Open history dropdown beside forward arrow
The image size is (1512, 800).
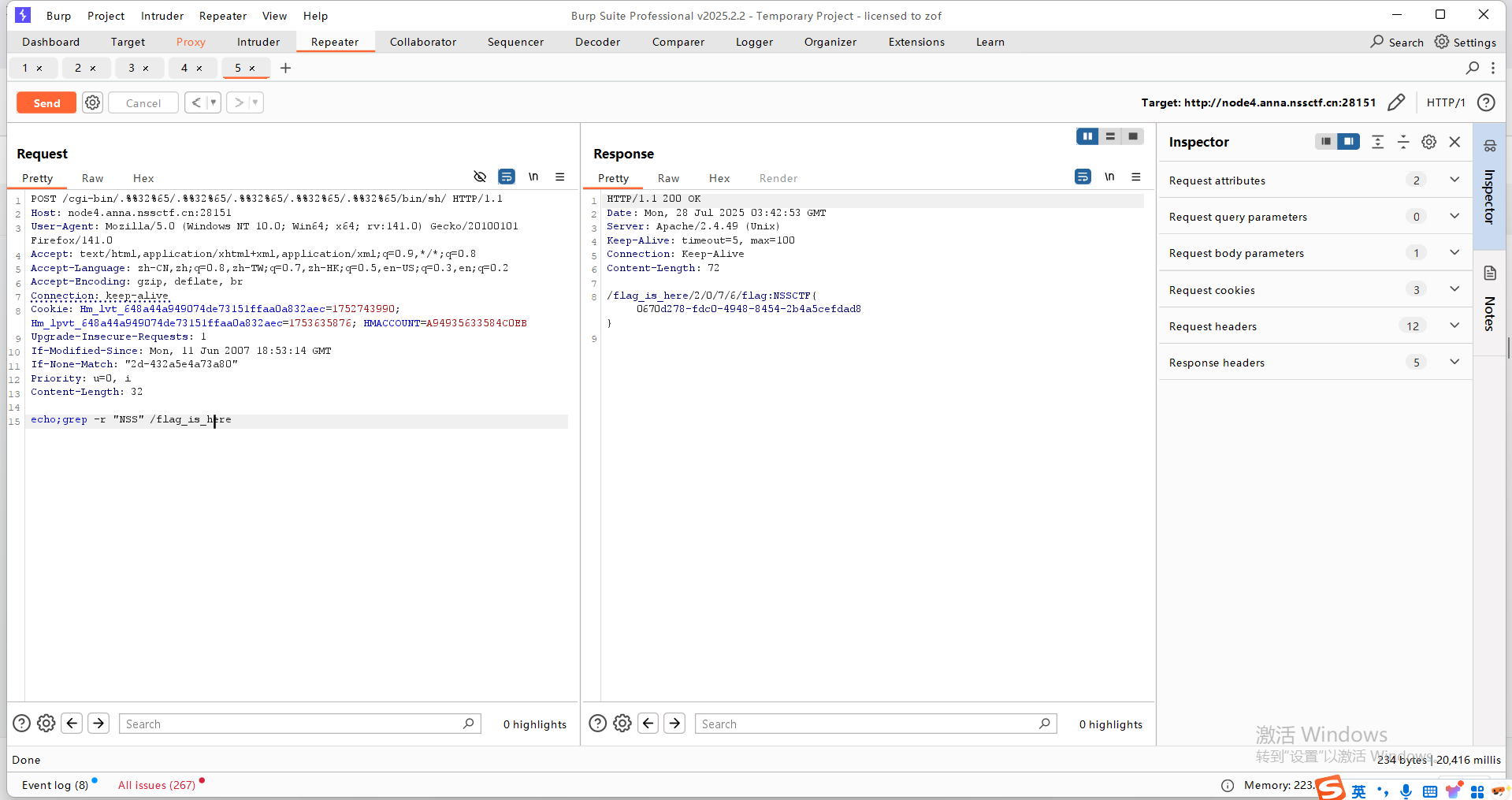click(255, 102)
